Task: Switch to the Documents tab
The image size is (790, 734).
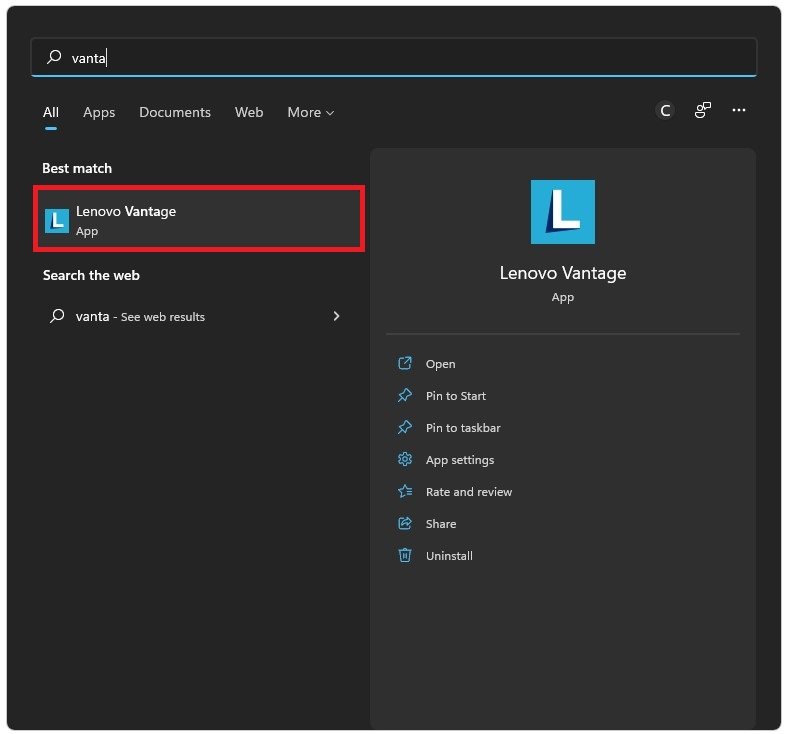Action: pyautogui.click(x=175, y=113)
